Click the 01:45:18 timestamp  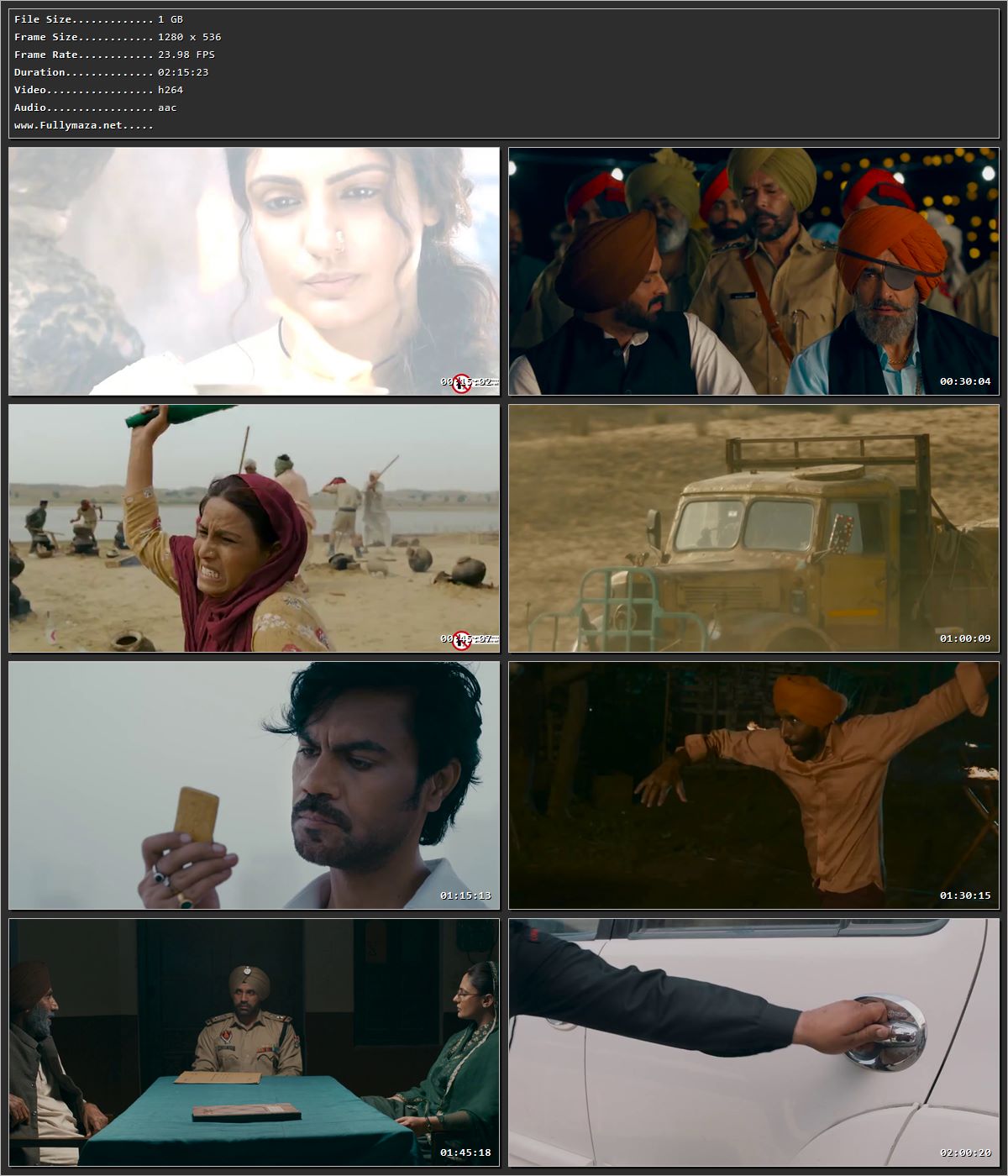[x=465, y=1152]
